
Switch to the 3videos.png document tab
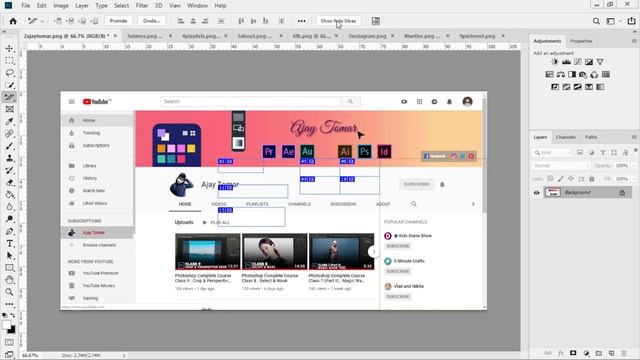145,36
